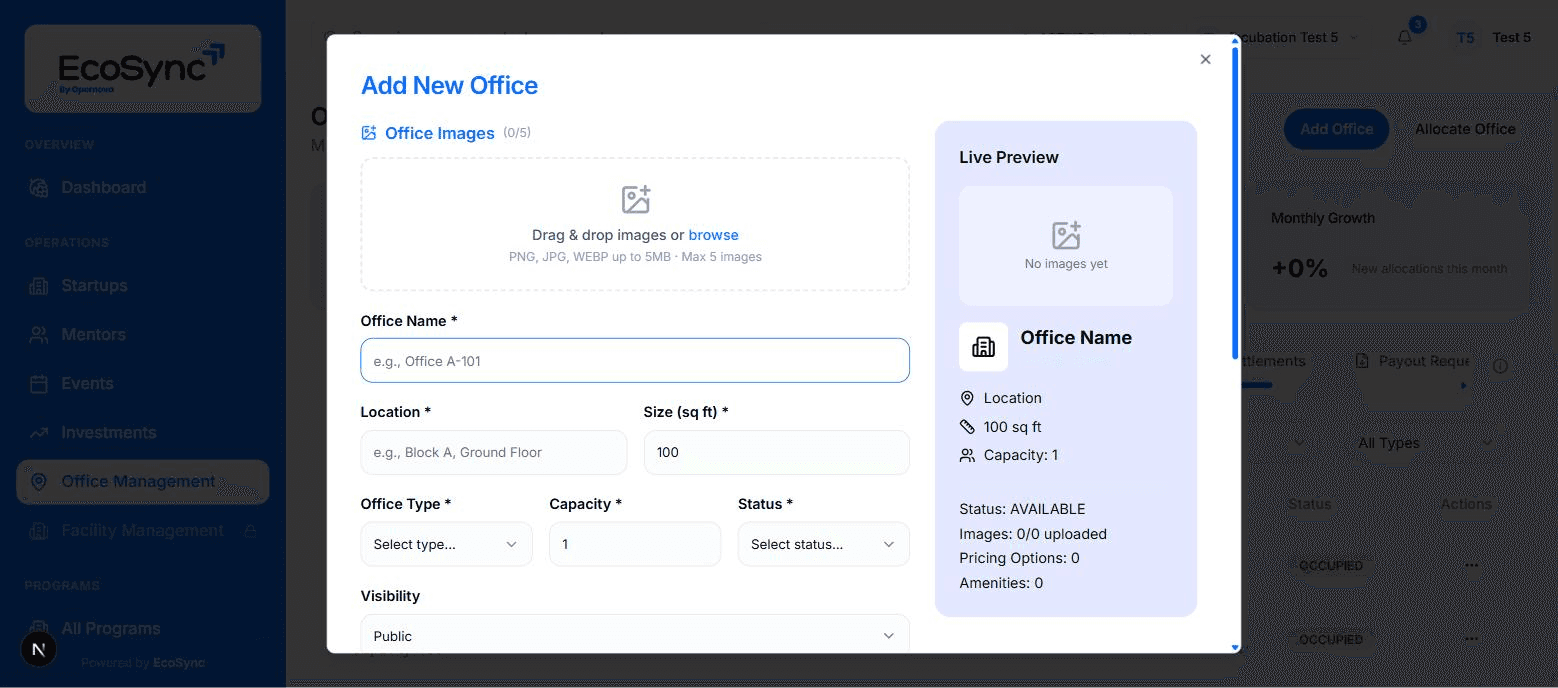Image resolution: width=1558 pixels, height=688 pixels.
Task: Open actions menu for second OCCUPIED row
Action: (x=1471, y=639)
